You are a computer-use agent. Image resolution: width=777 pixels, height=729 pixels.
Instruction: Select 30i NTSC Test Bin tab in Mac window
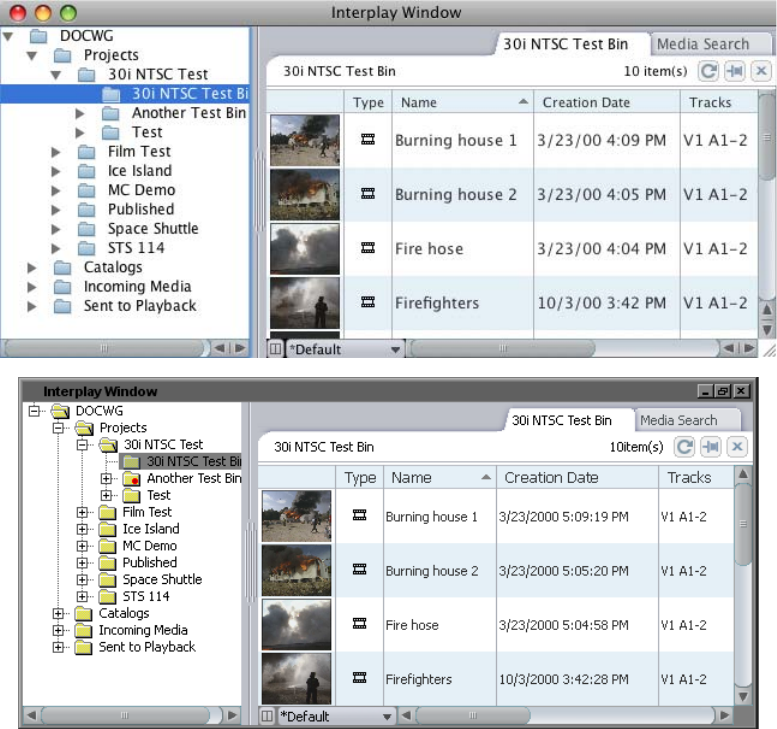[570, 44]
